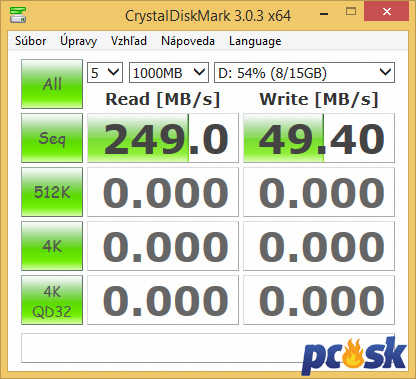The width and height of the screenshot is (416, 379).
Task: Click the Read [MB/s] column header
Action: click(x=163, y=99)
